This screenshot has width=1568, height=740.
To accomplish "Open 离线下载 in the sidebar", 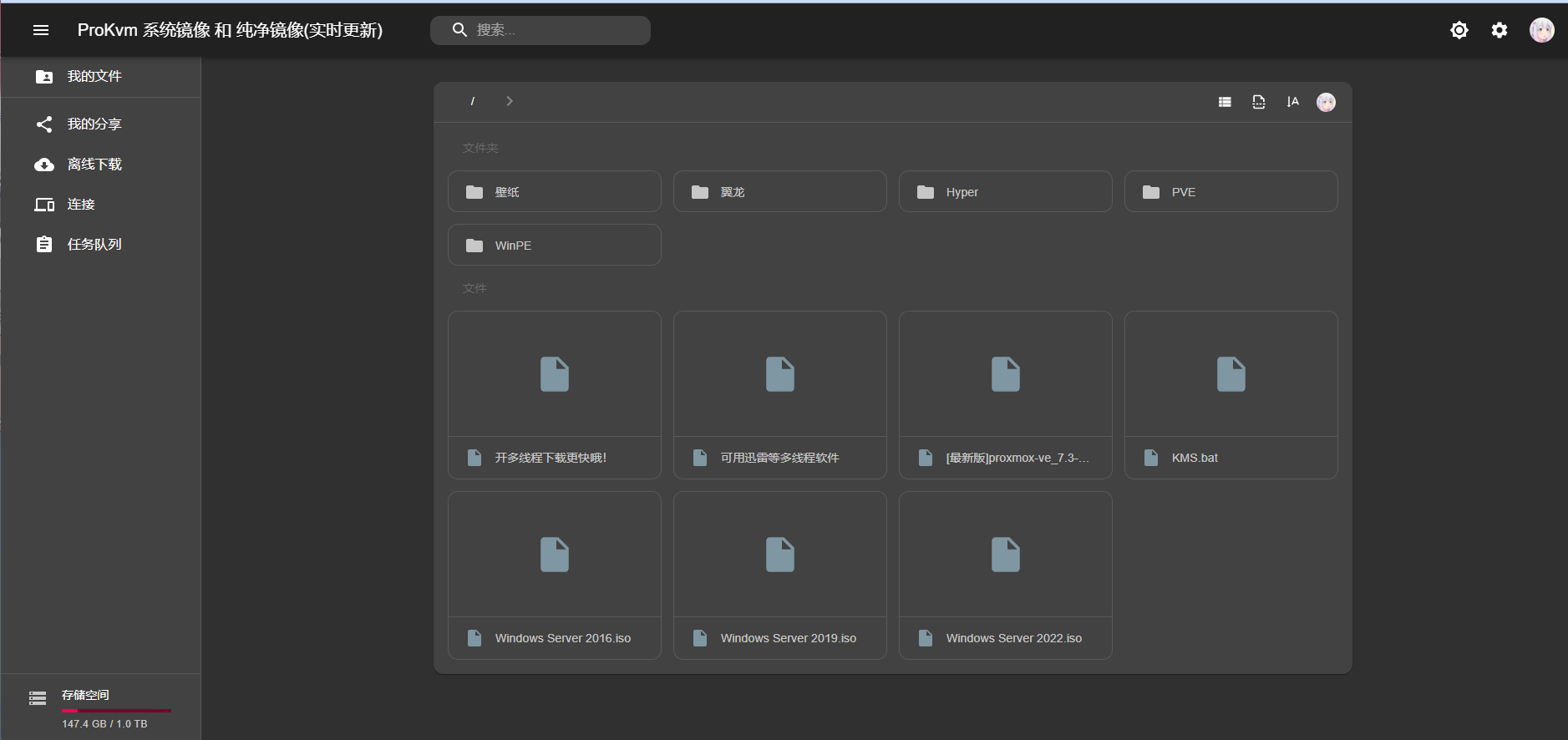I will pos(101,165).
